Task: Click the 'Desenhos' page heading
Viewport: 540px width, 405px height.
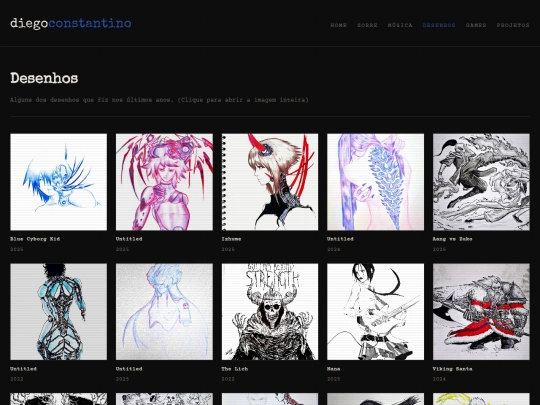Action: pos(44,78)
